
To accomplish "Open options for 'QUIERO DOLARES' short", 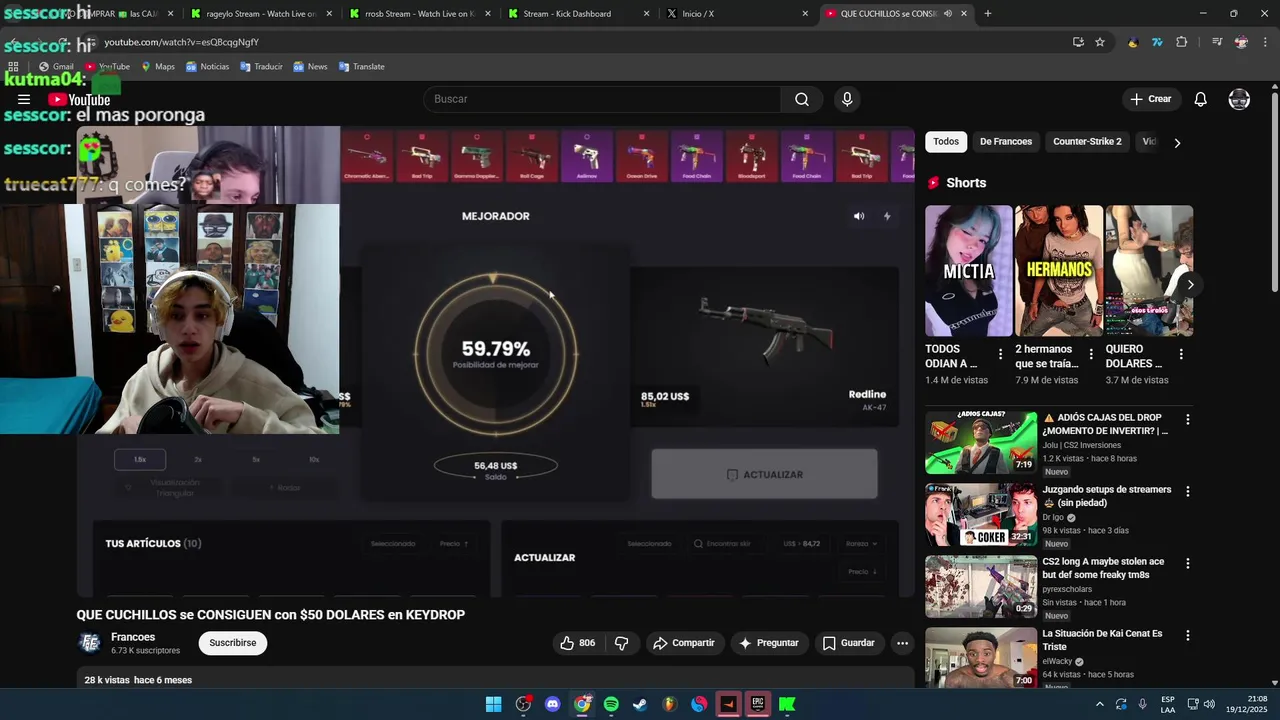I will [1181, 354].
